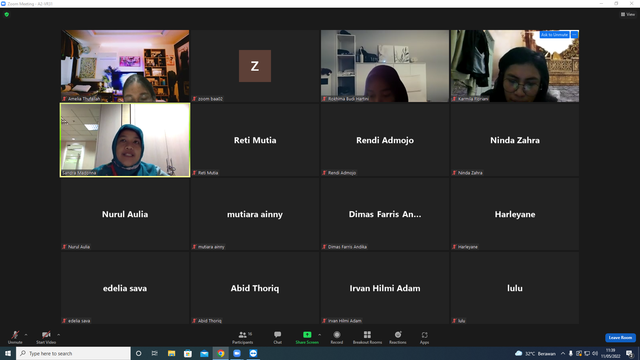Open audio options arrow beside Unmute
640x360 pixels.
(26, 335)
